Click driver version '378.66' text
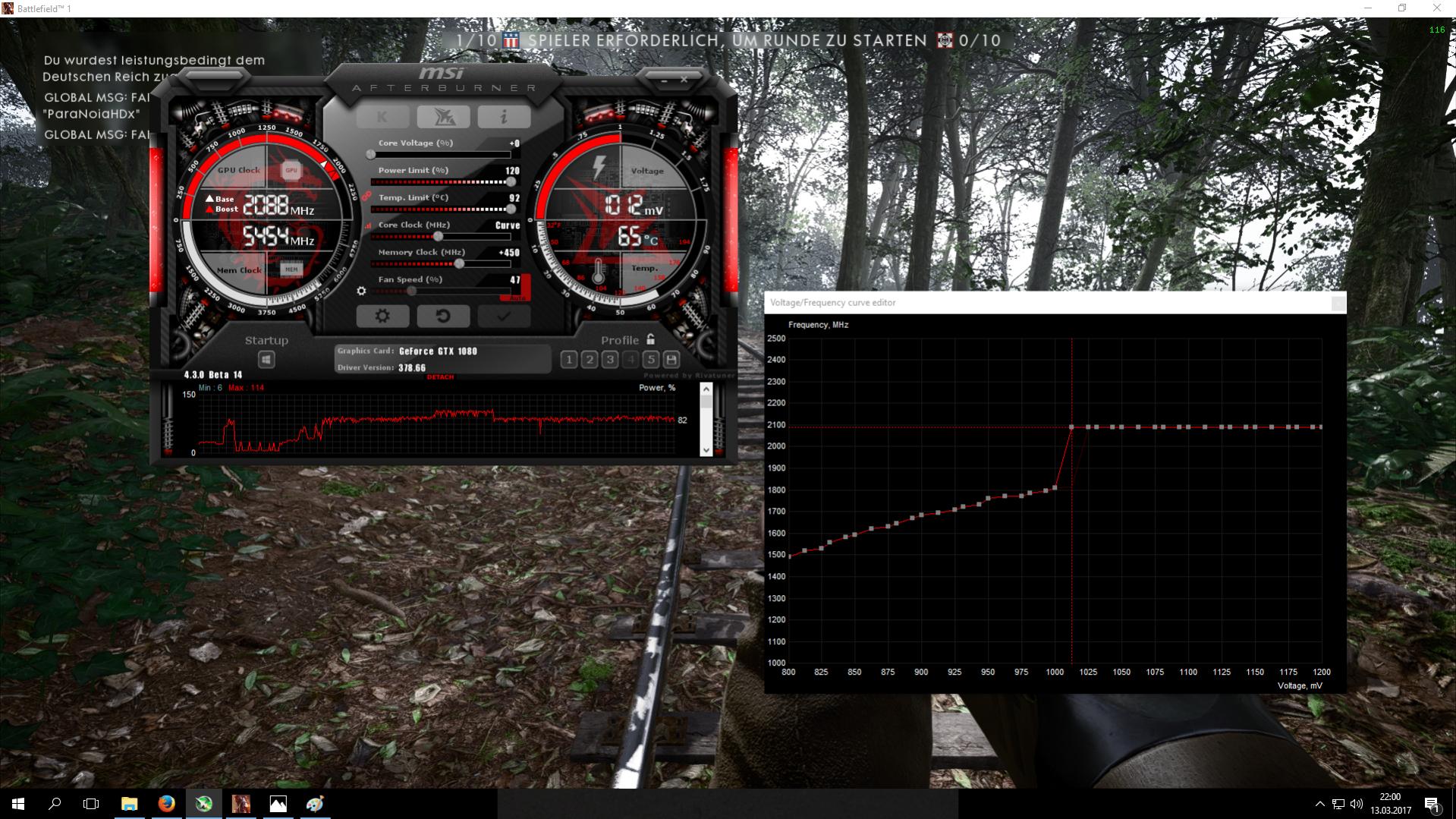This screenshot has height=819, width=1456. pyautogui.click(x=412, y=368)
